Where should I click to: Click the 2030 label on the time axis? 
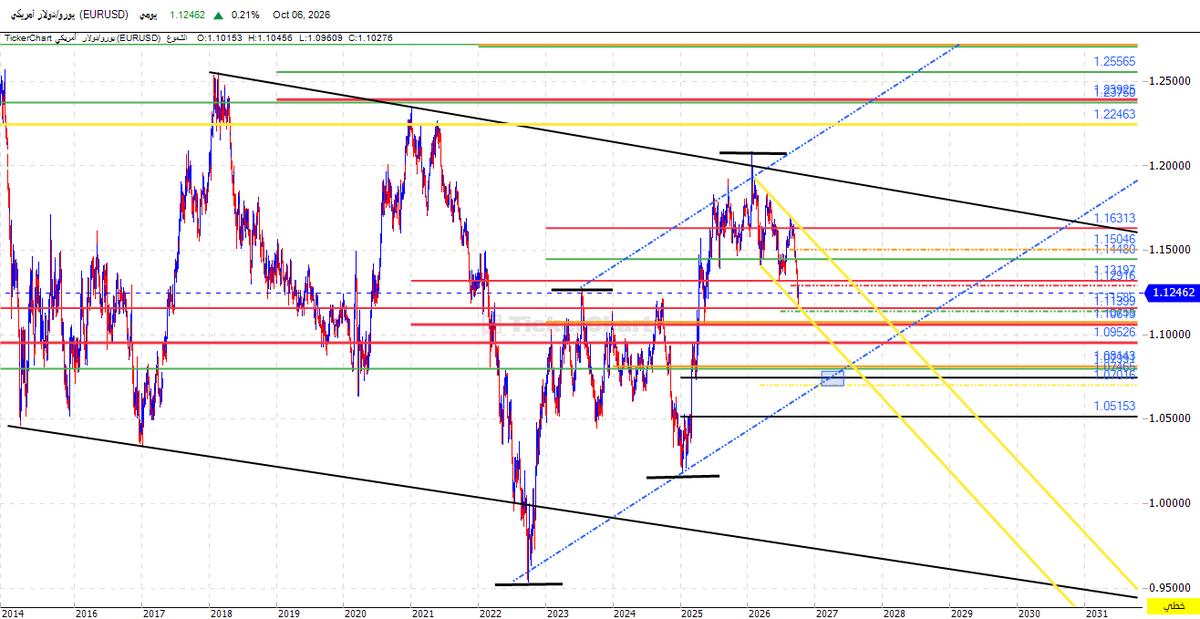pyautogui.click(x=1029, y=612)
